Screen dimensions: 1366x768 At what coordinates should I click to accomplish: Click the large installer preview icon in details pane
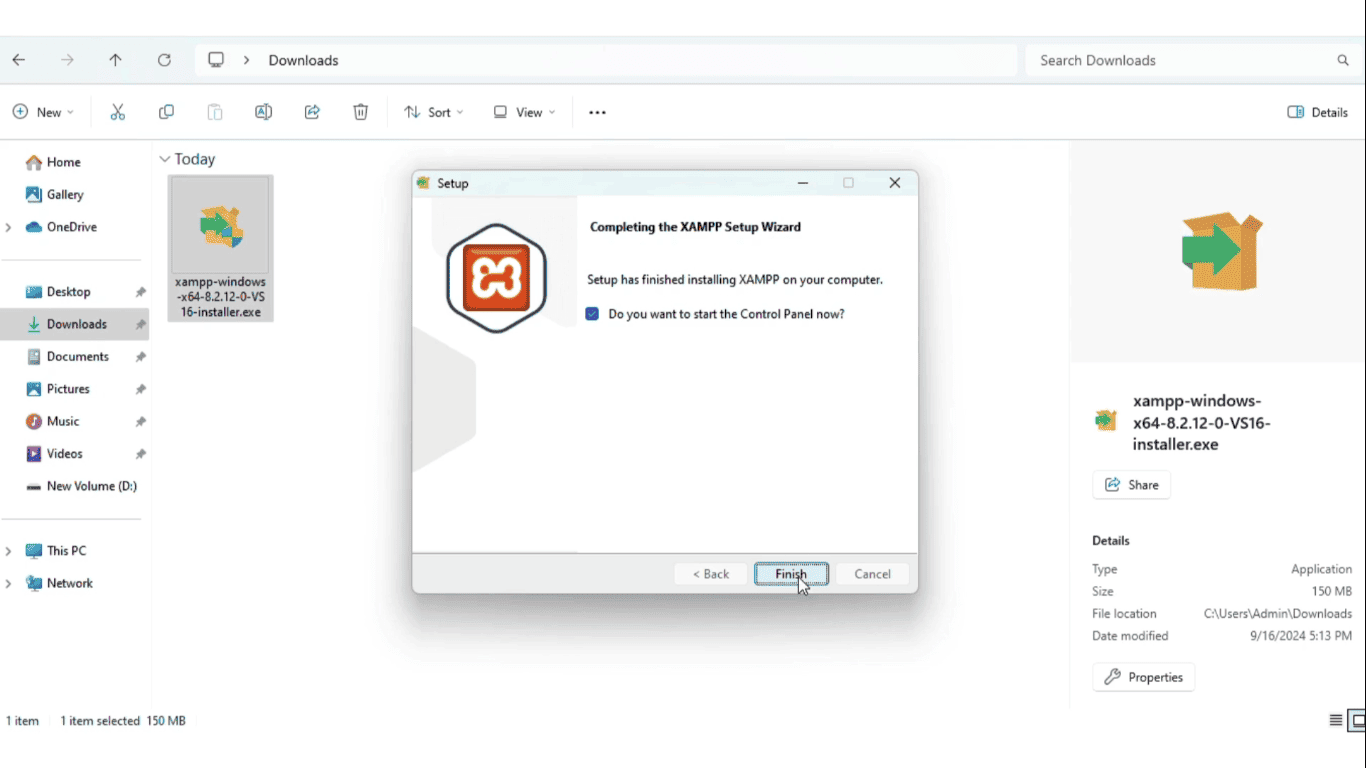pyautogui.click(x=1221, y=251)
